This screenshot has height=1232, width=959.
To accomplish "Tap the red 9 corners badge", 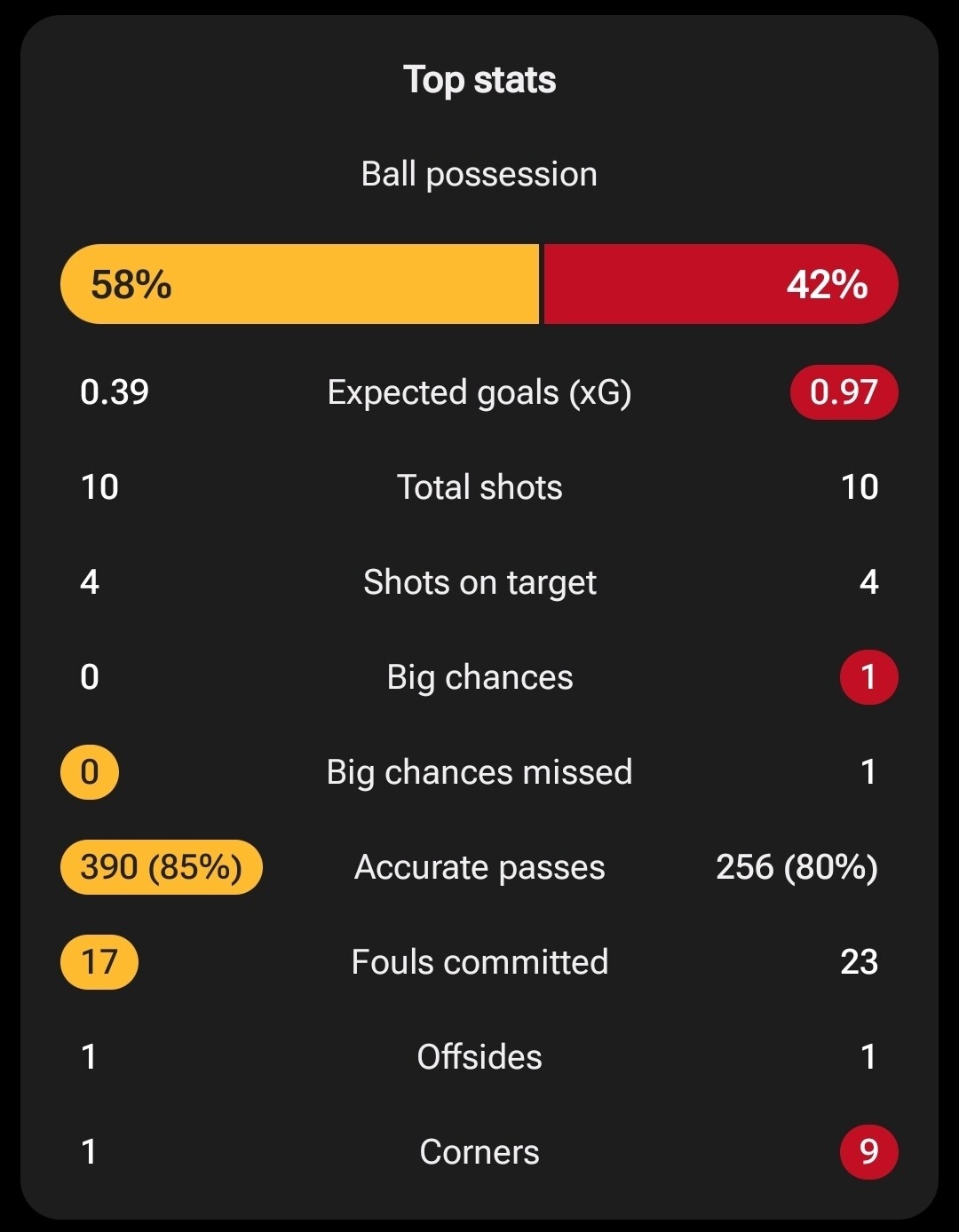I will (869, 1152).
